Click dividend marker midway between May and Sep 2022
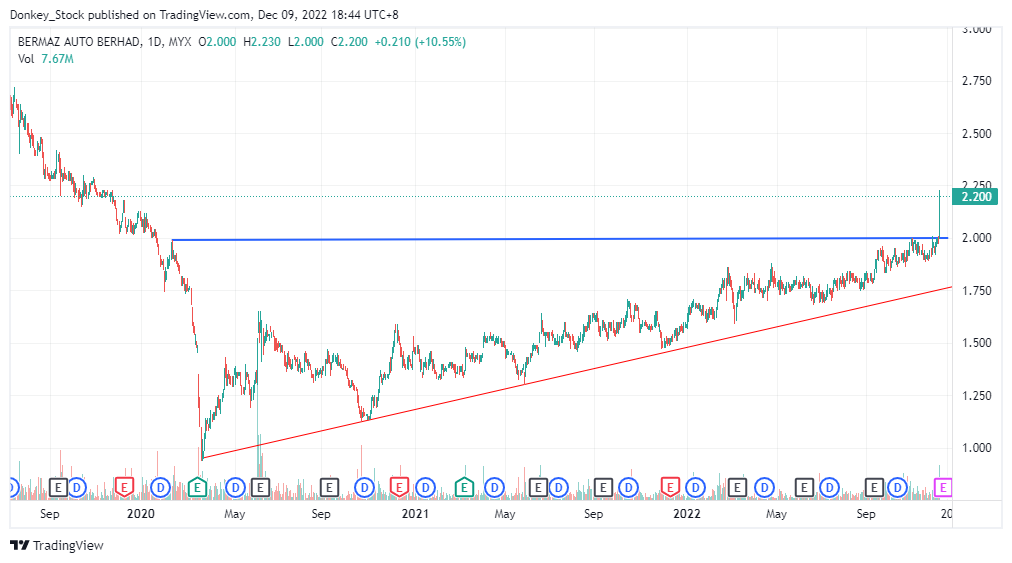This screenshot has height=563, width=1012. [829, 487]
